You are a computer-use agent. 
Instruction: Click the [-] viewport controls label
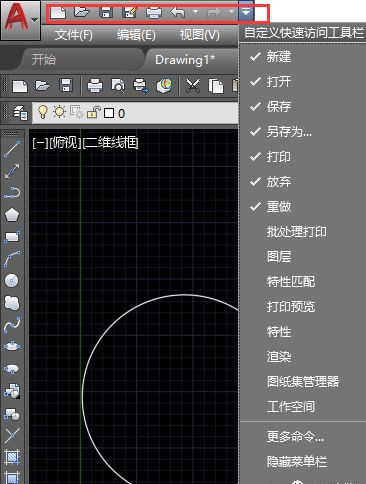coord(40,143)
